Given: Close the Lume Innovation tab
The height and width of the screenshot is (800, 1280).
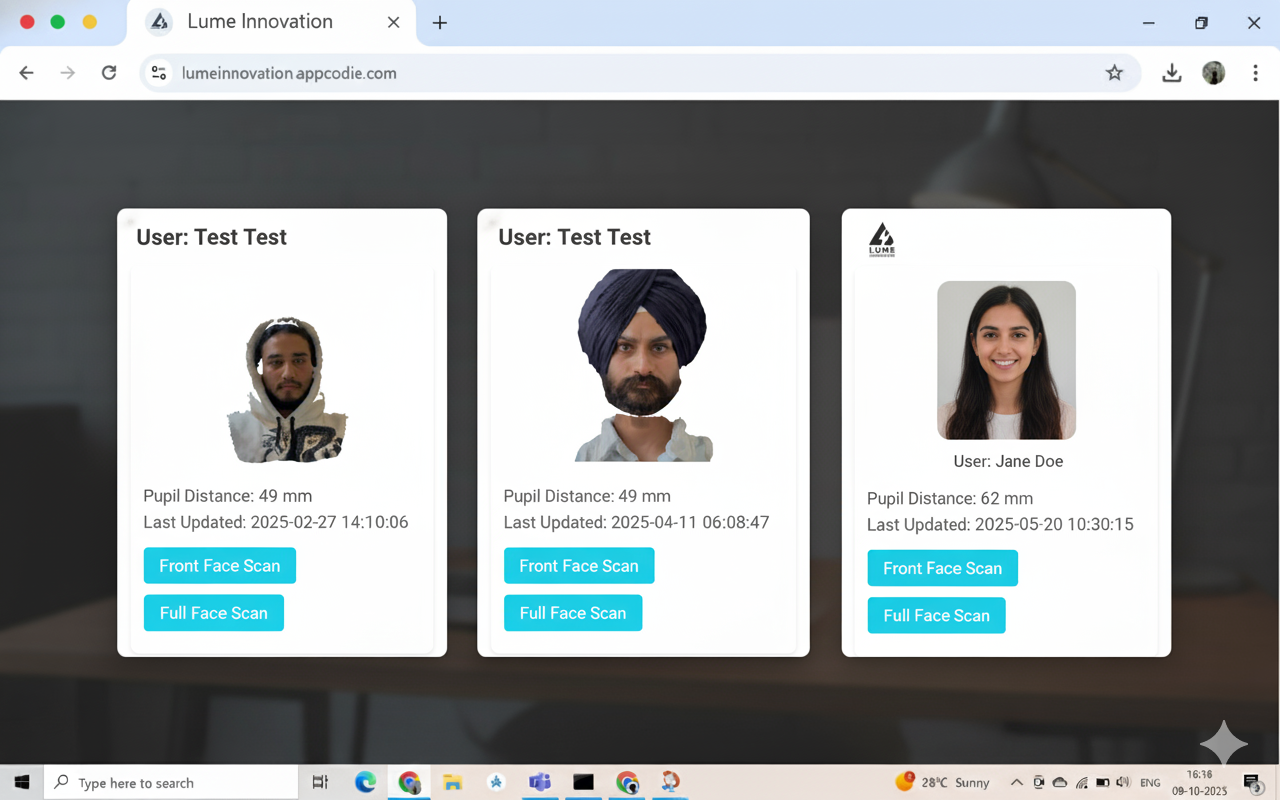Looking at the screenshot, I should pos(393,22).
